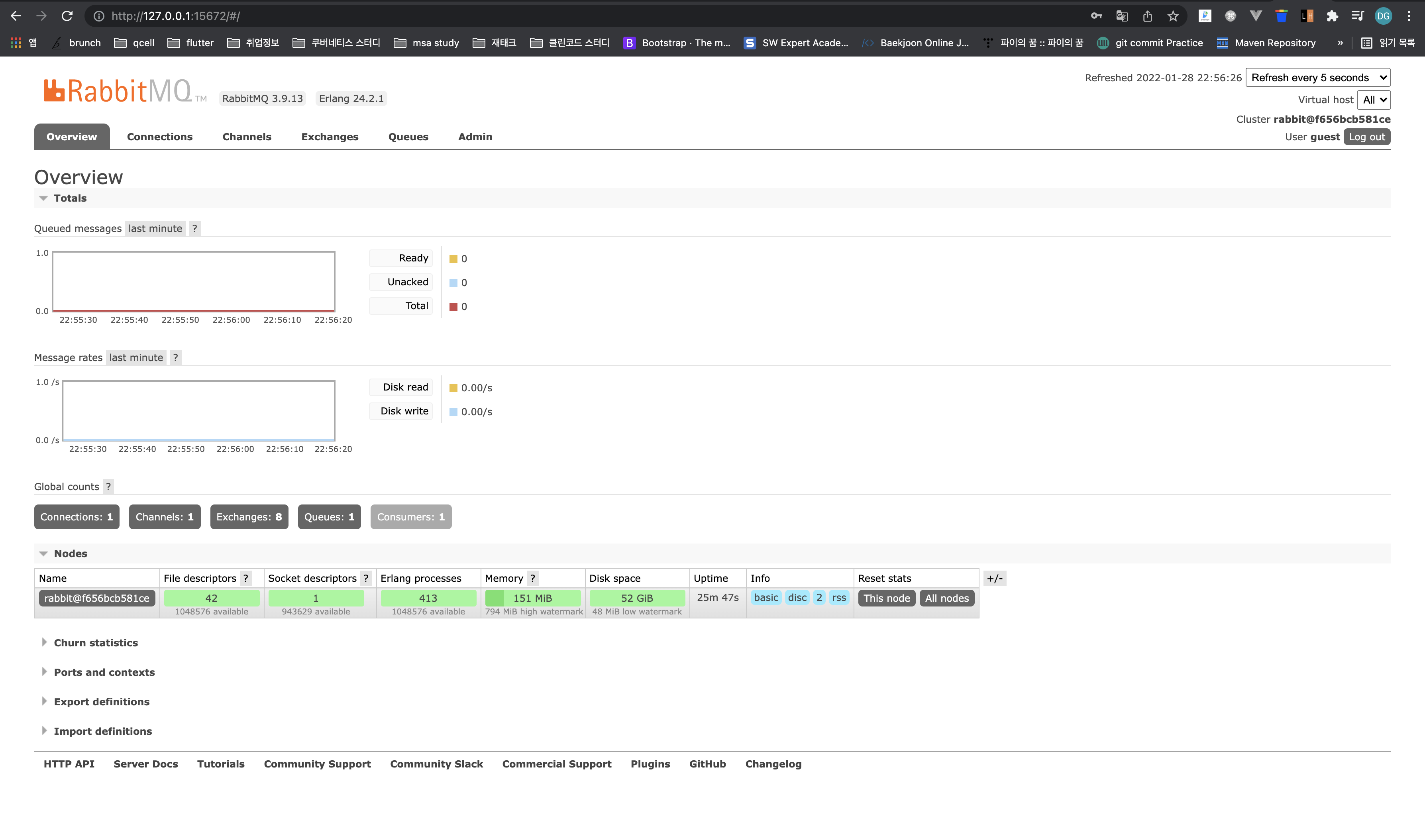This screenshot has width=1425, height=840.
Task: Click Global counts help question mark
Action: 108,487
